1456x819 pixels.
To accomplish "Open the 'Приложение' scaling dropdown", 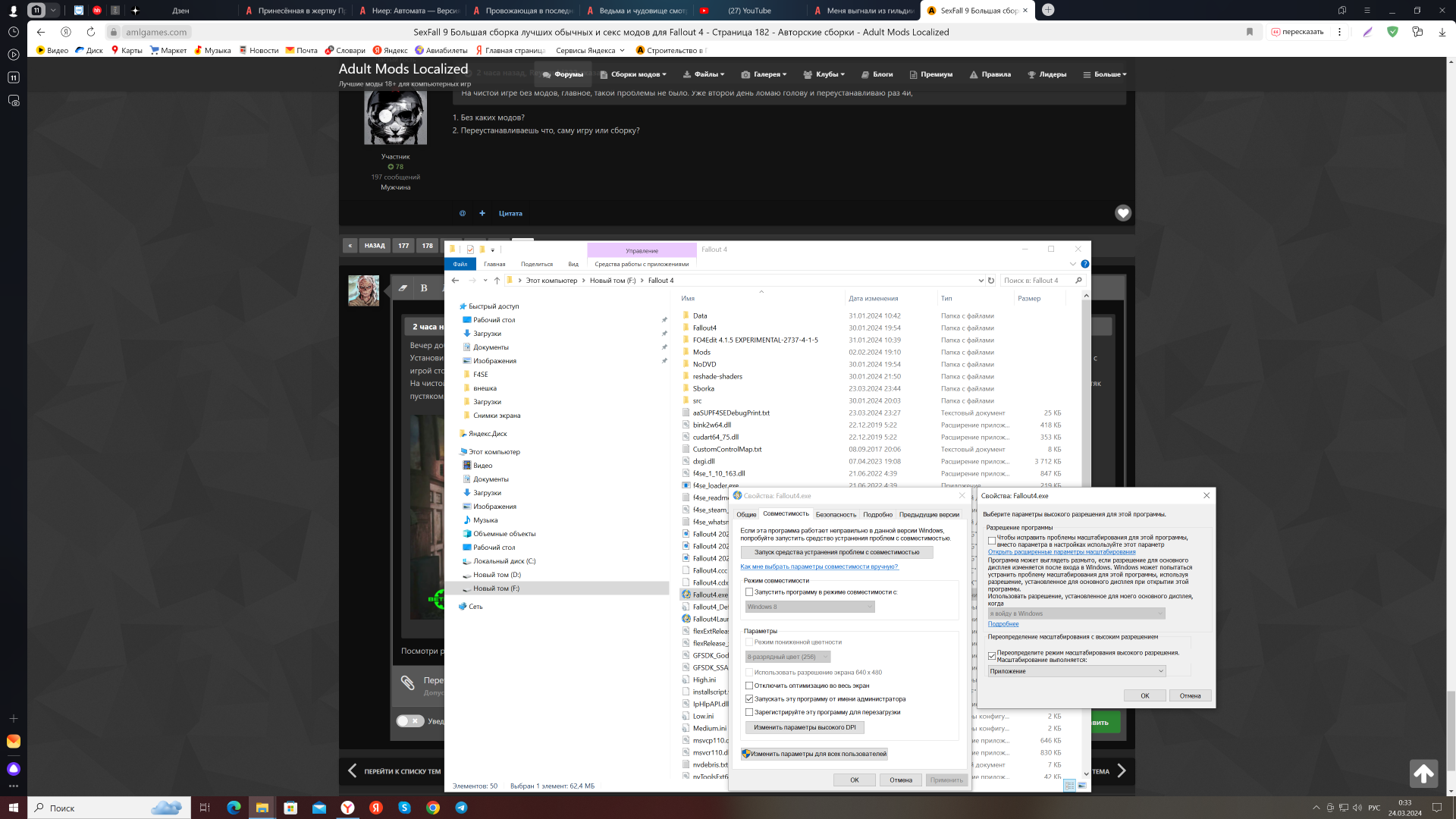I will 1077,671.
